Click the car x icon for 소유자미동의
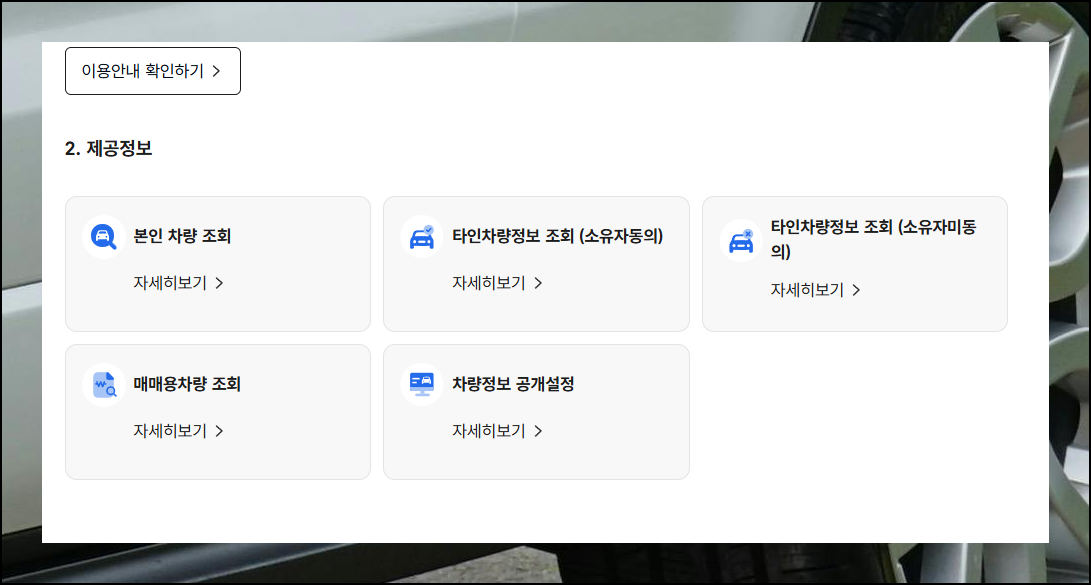 click(x=741, y=241)
